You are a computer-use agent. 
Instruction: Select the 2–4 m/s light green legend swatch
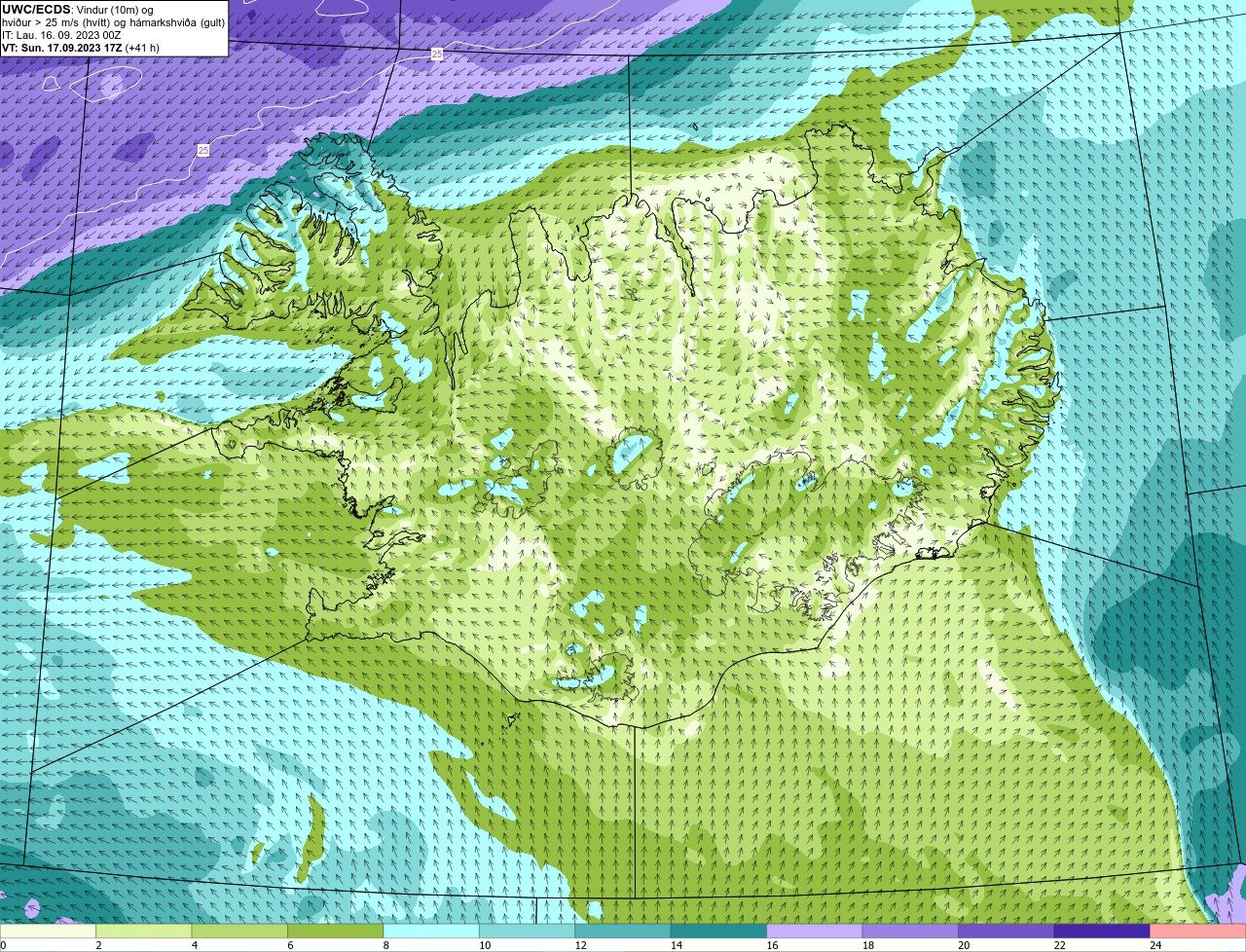144,931
